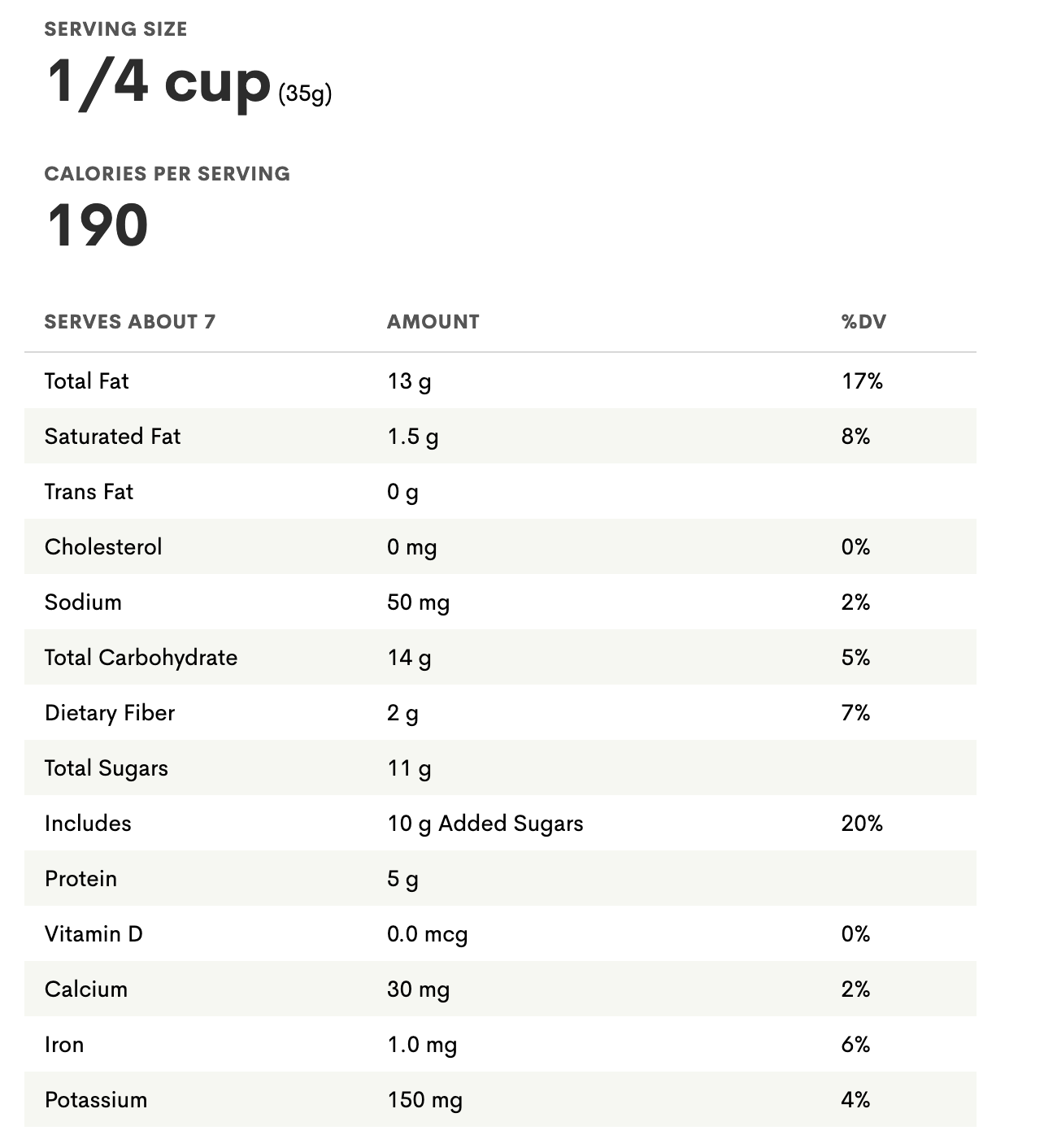
Task: Click the %DV column header
Action: 863,322
